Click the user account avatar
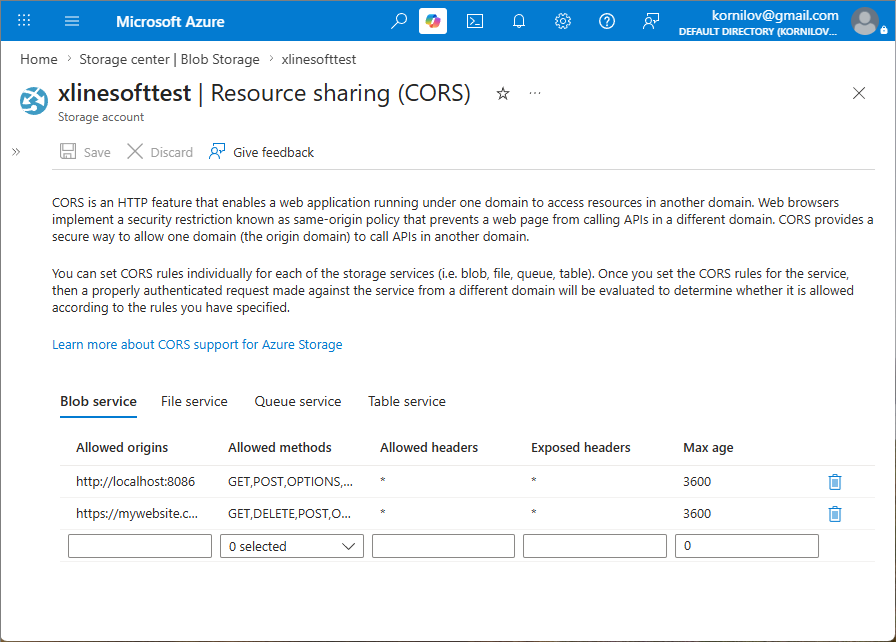 865,21
